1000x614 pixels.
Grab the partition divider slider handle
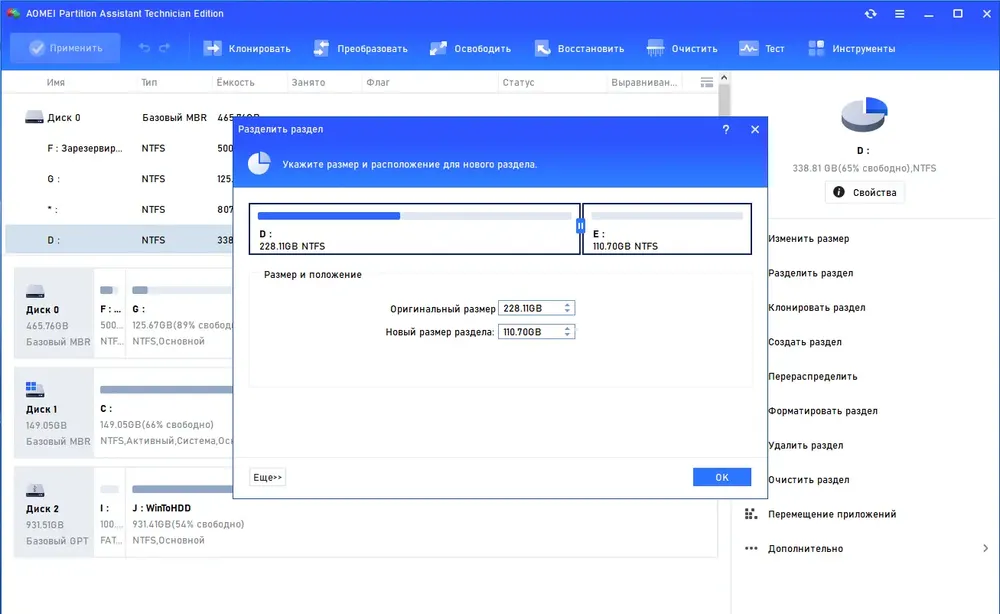click(x=580, y=225)
